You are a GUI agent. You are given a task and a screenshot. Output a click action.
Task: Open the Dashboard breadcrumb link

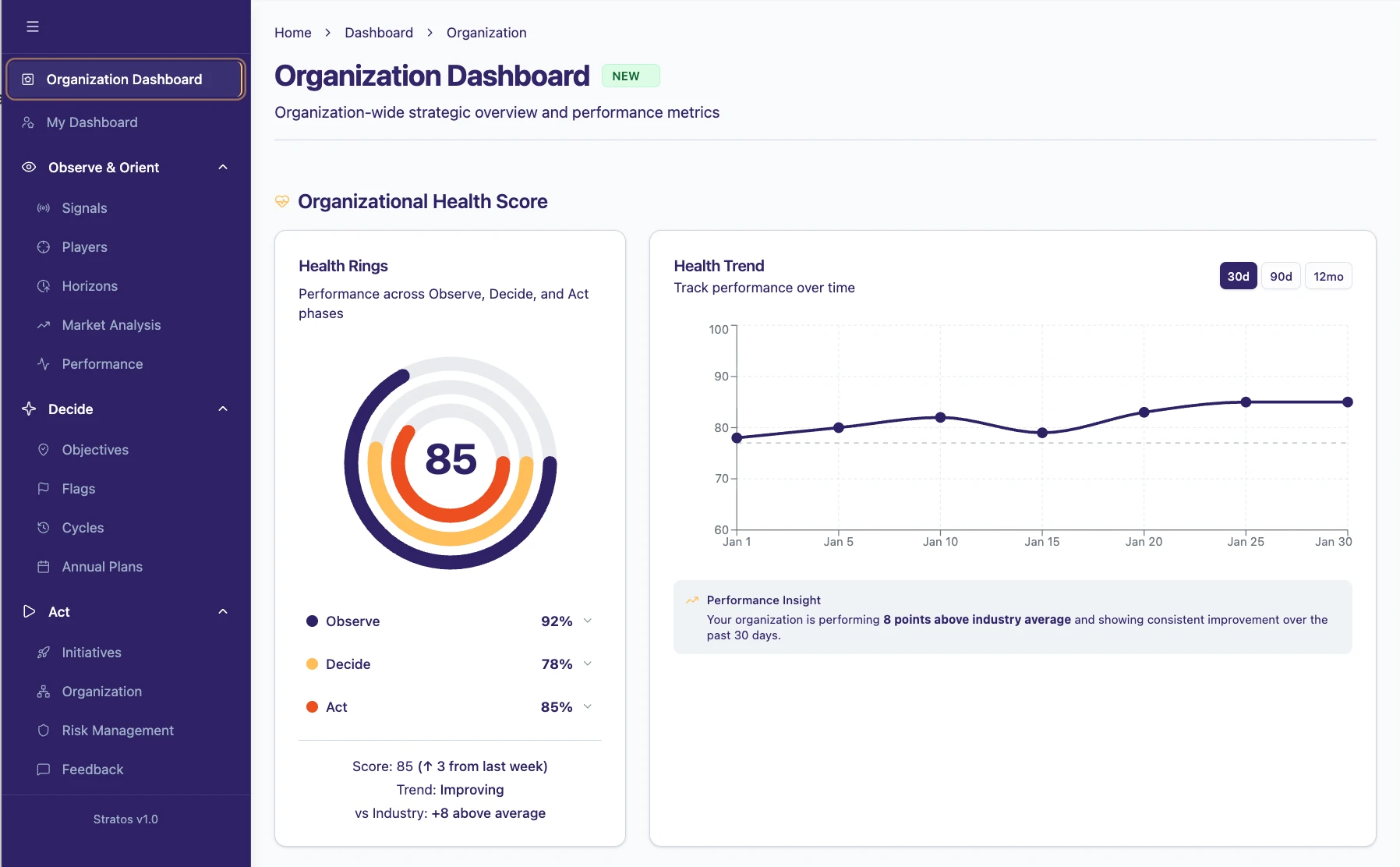(379, 33)
